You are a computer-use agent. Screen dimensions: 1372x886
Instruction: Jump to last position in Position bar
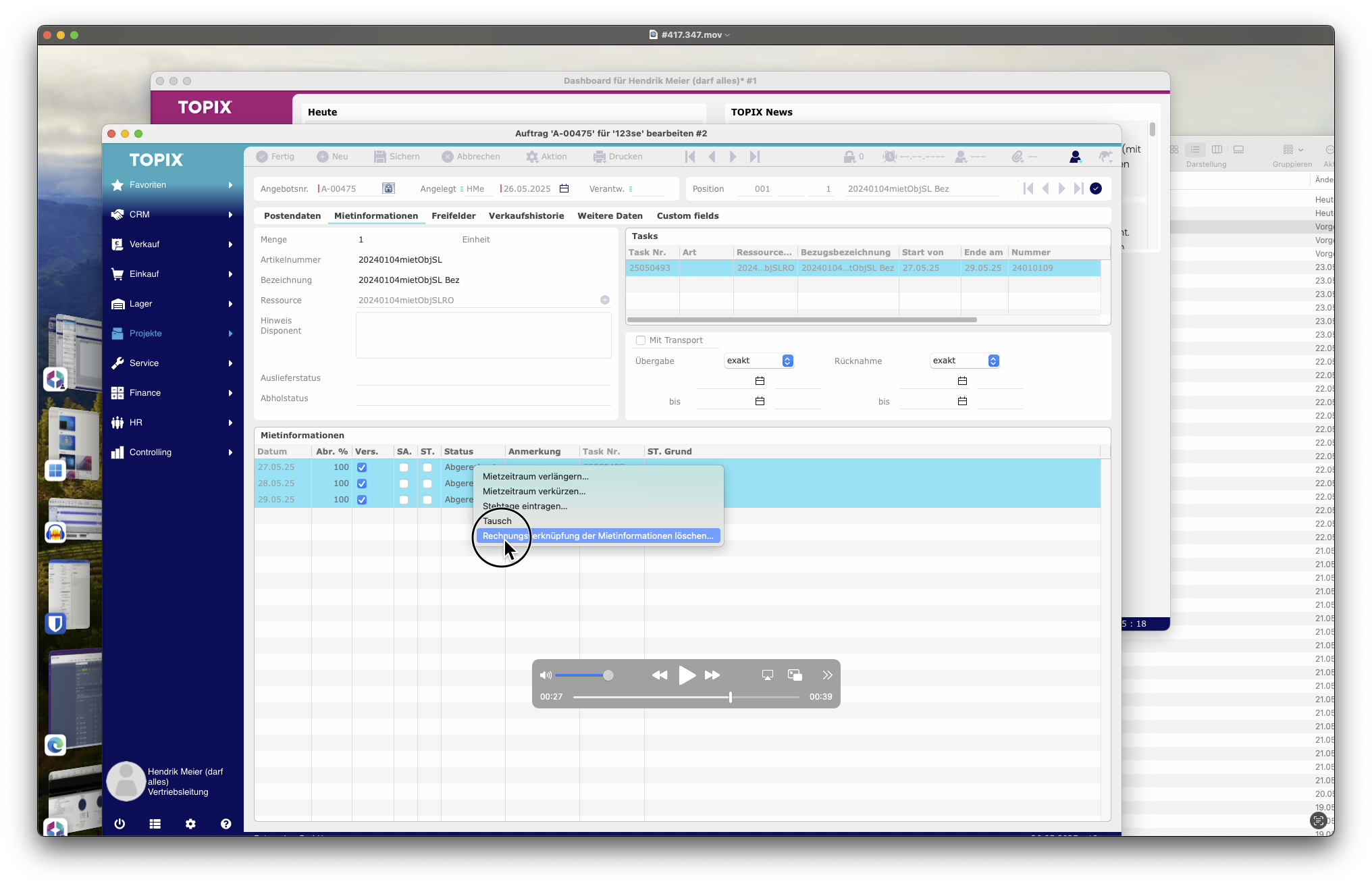tap(1079, 188)
